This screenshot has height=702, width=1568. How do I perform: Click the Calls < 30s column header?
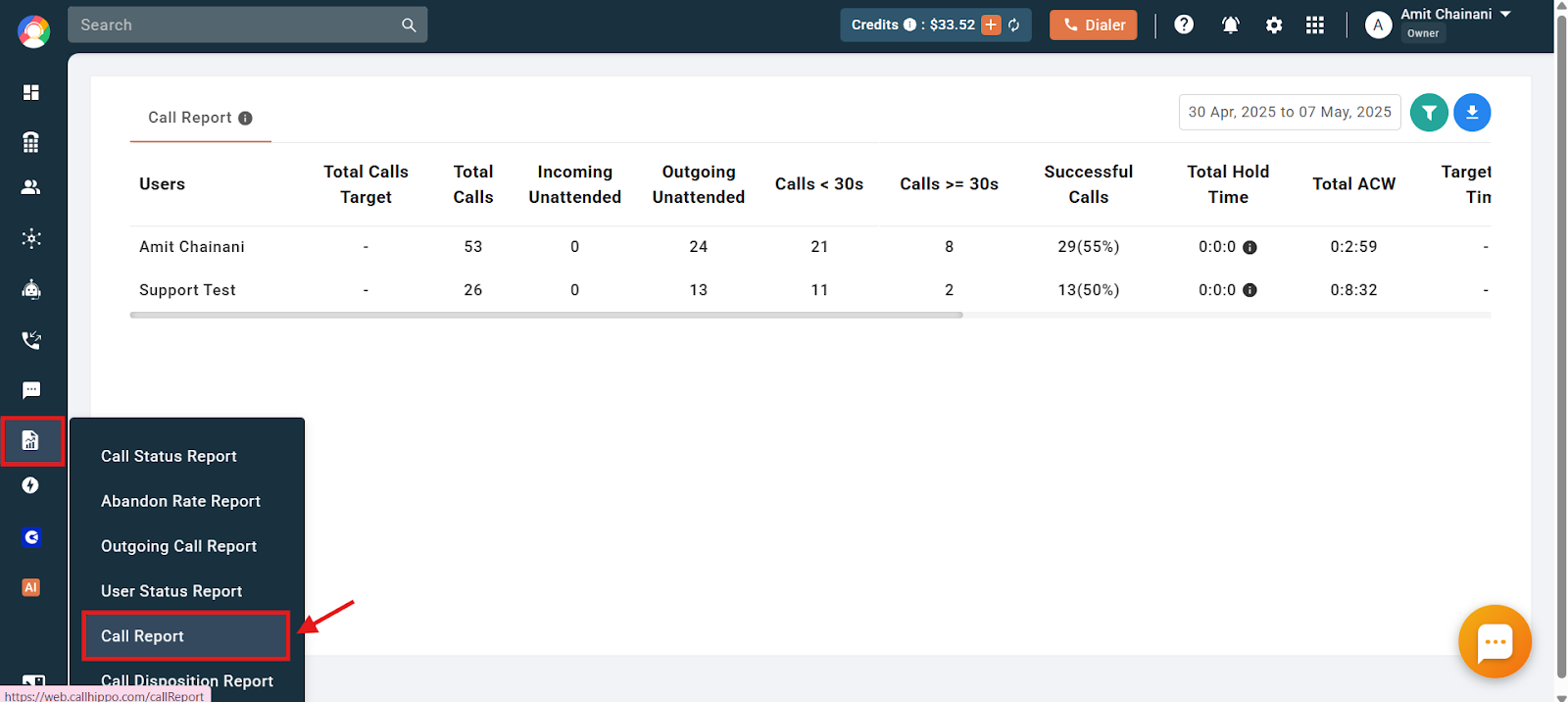click(x=819, y=184)
